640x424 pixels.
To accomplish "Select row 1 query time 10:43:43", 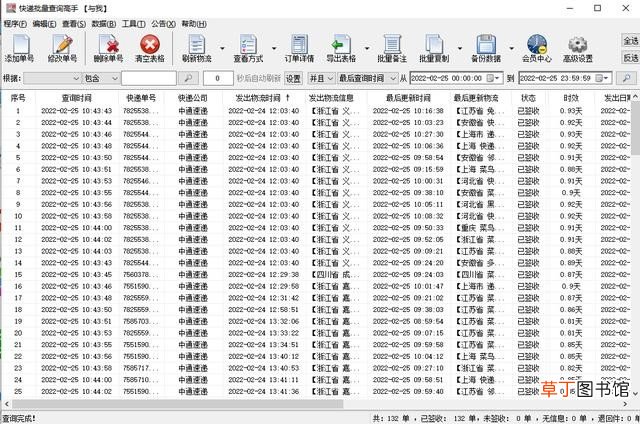I will tap(76, 111).
